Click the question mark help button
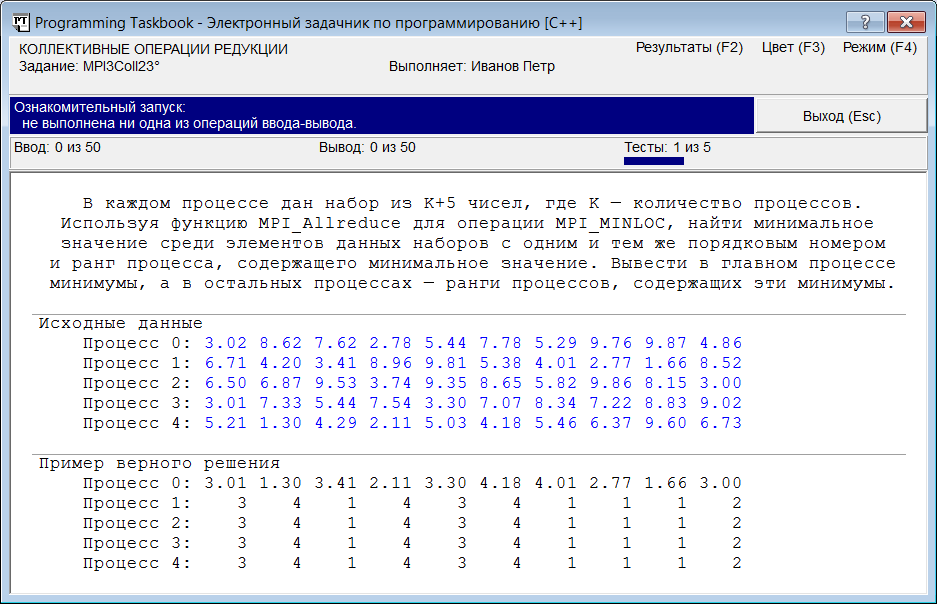The image size is (937, 604). click(x=865, y=22)
